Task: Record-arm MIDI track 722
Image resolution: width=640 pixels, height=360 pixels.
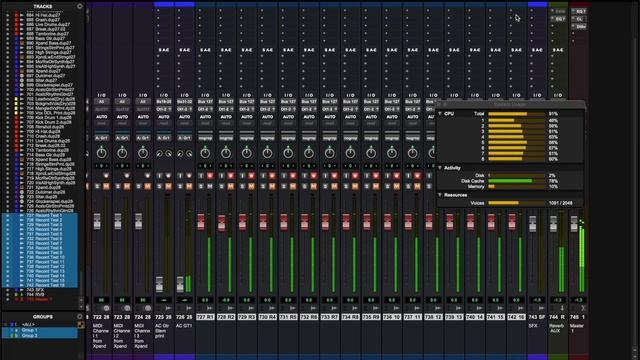Action: click(x=106, y=176)
